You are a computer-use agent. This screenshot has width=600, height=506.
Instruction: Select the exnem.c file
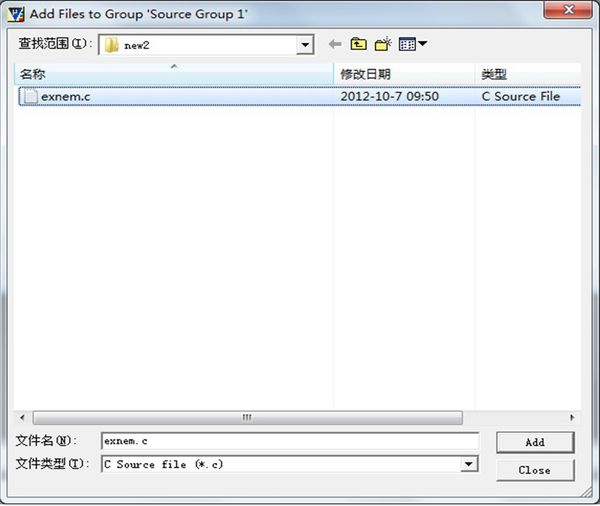pyautogui.click(x=300, y=96)
